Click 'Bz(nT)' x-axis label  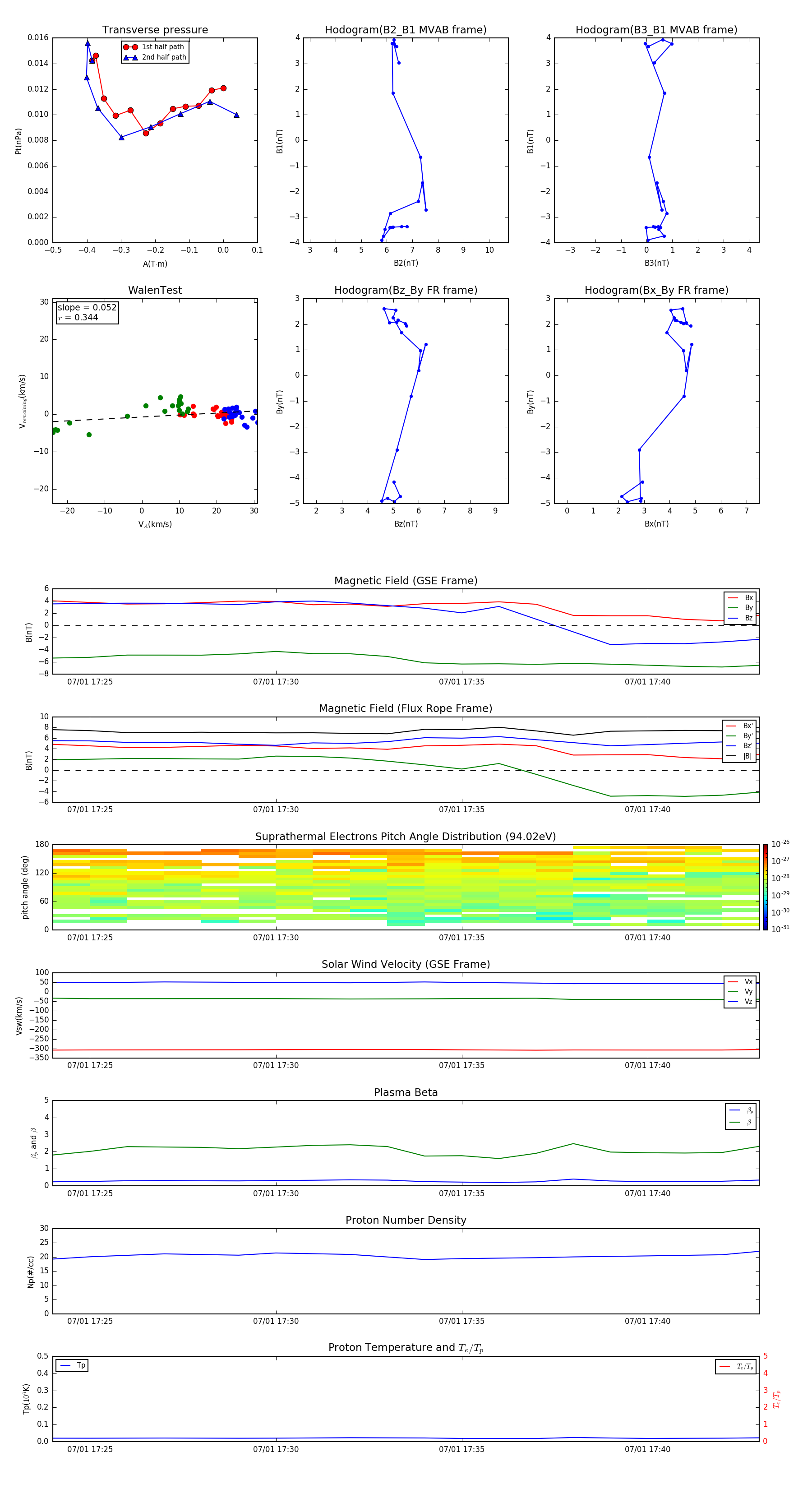click(x=406, y=524)
